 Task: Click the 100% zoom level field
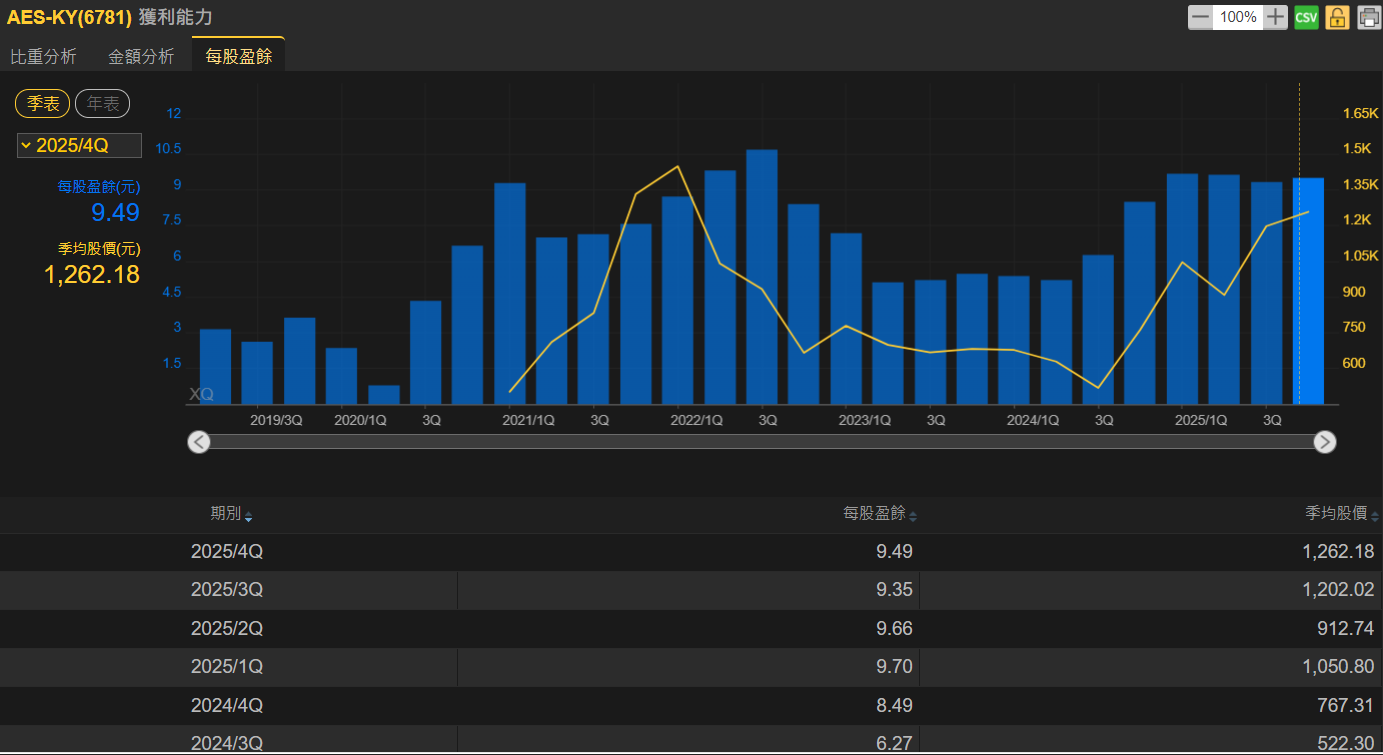1238,17
